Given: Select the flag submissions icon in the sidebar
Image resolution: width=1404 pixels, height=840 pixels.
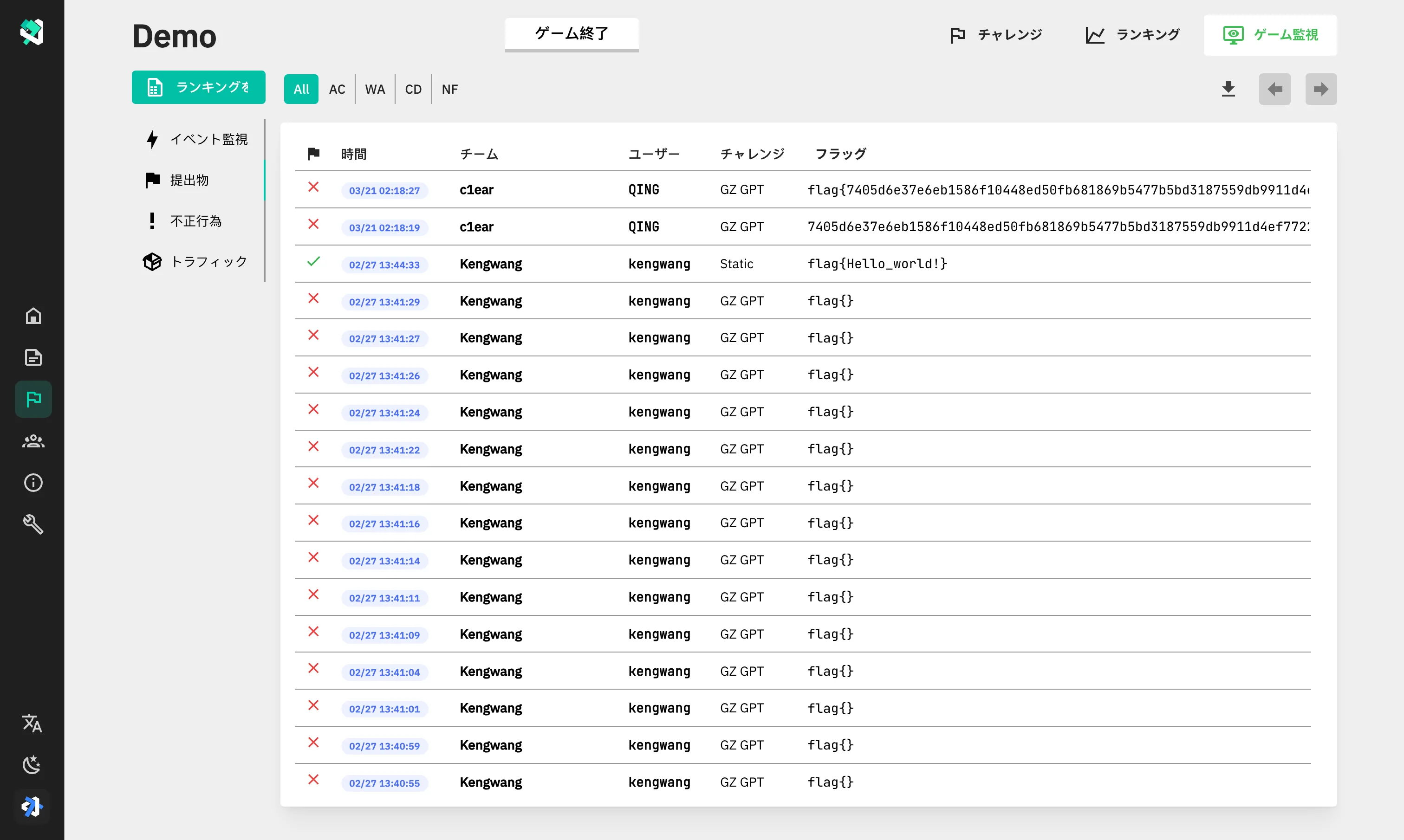Looking at the screenshot, I should coord(33,399).
